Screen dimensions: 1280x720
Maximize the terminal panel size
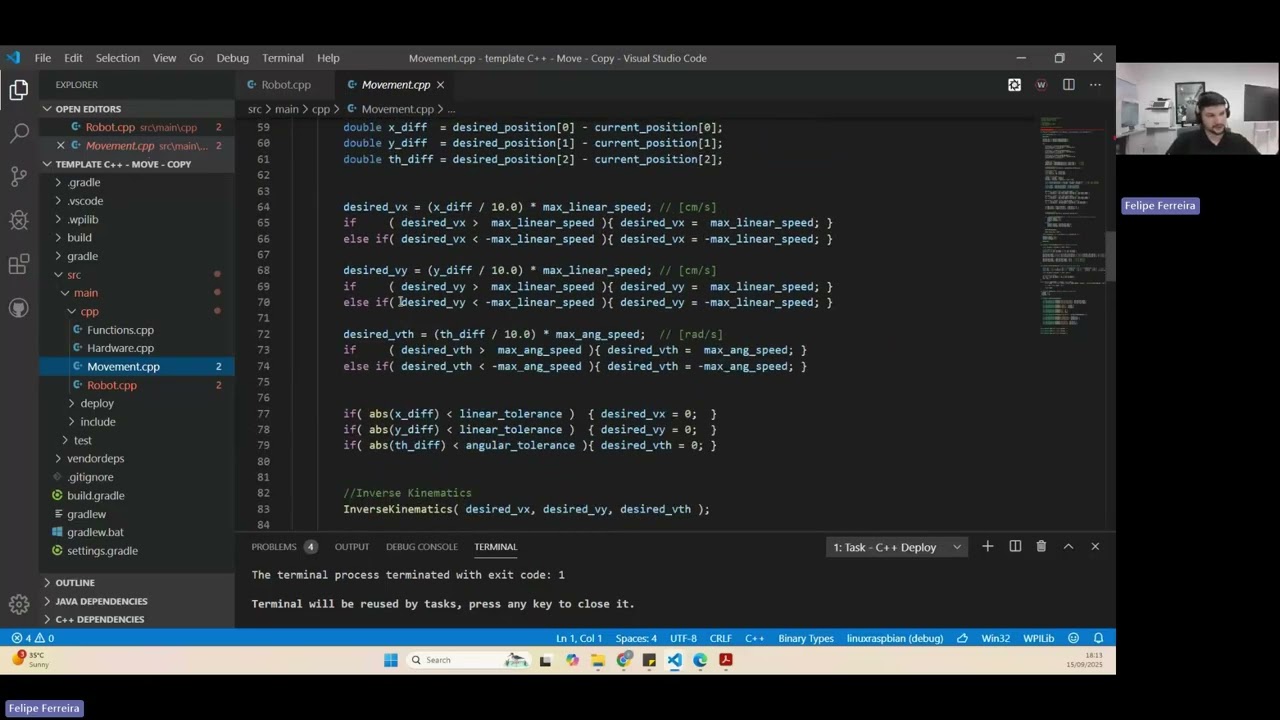[x=1068, y=546]
